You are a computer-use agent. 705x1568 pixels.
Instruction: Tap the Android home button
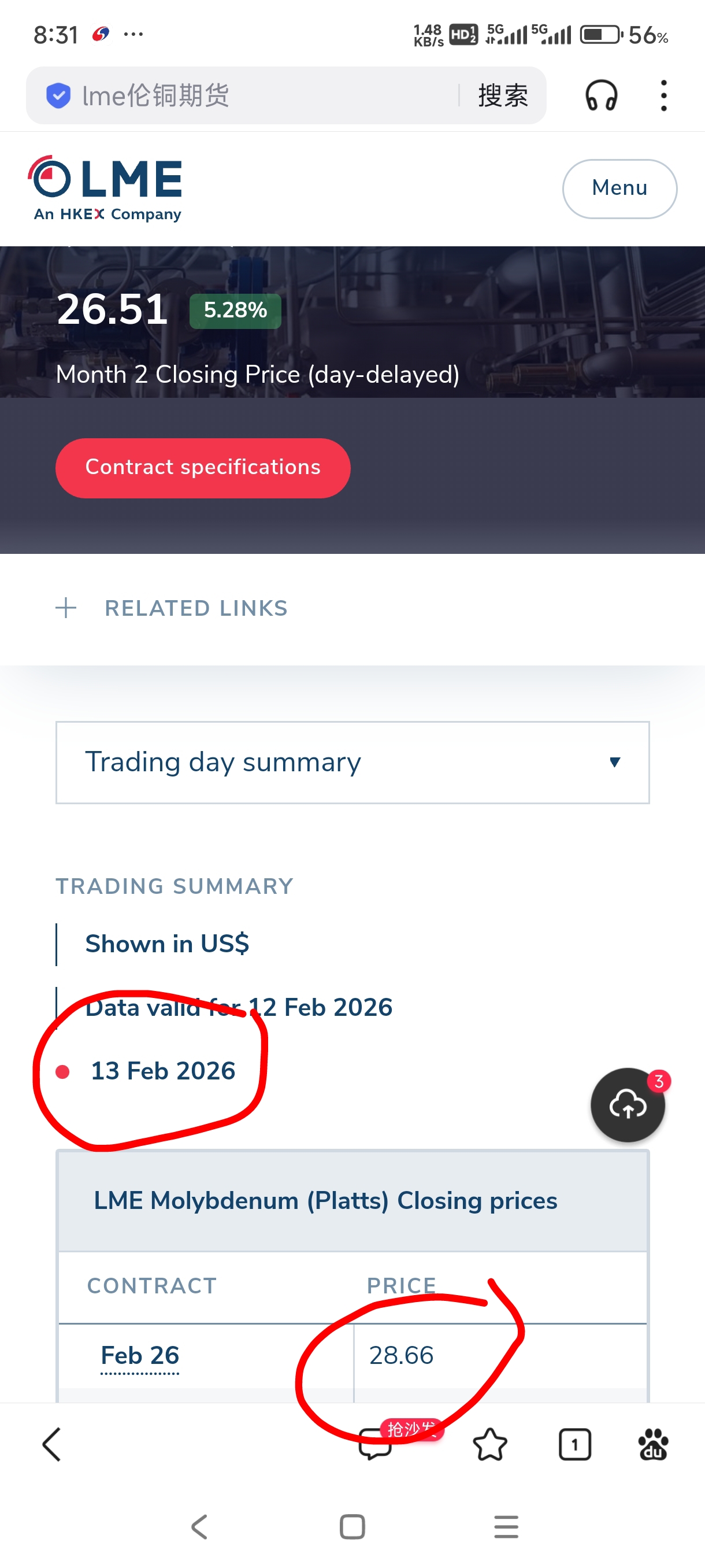(352, 1526)
